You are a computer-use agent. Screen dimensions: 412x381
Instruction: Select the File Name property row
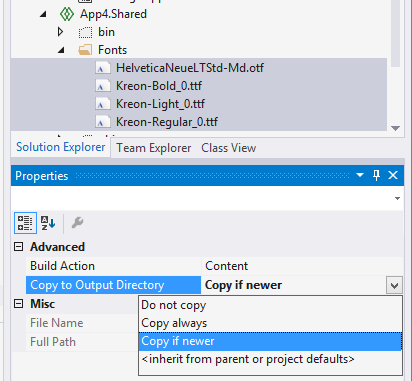[x=82, y=323]
